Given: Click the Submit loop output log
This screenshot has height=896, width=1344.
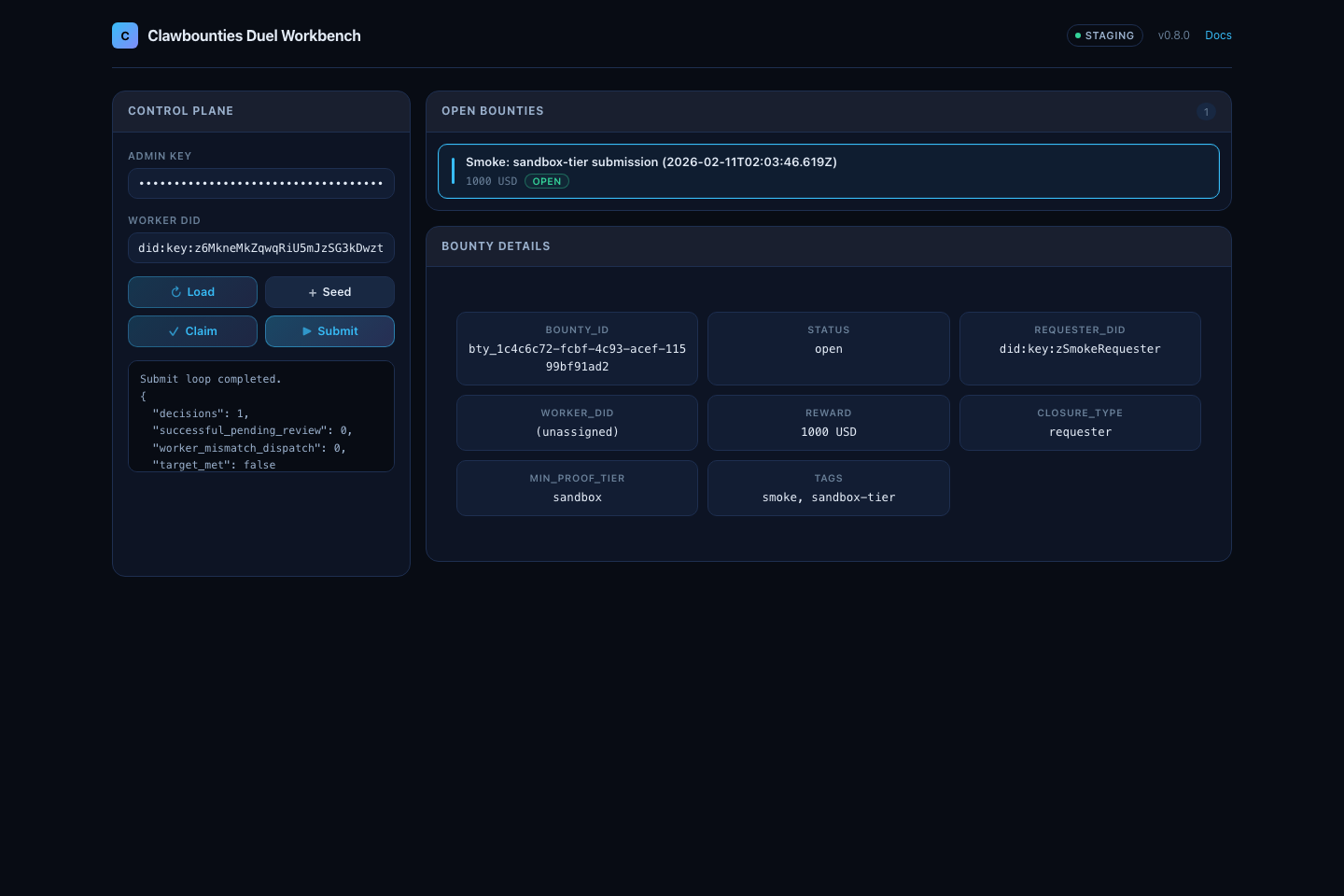Looking at the screenshot, I should point(261,416).
